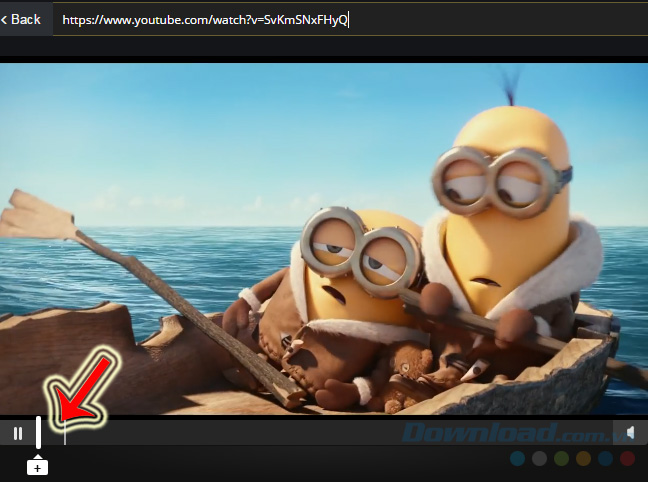The image size is (648, 482).
Task: Select the thick white marker on timeline
Action: (38, 432)
